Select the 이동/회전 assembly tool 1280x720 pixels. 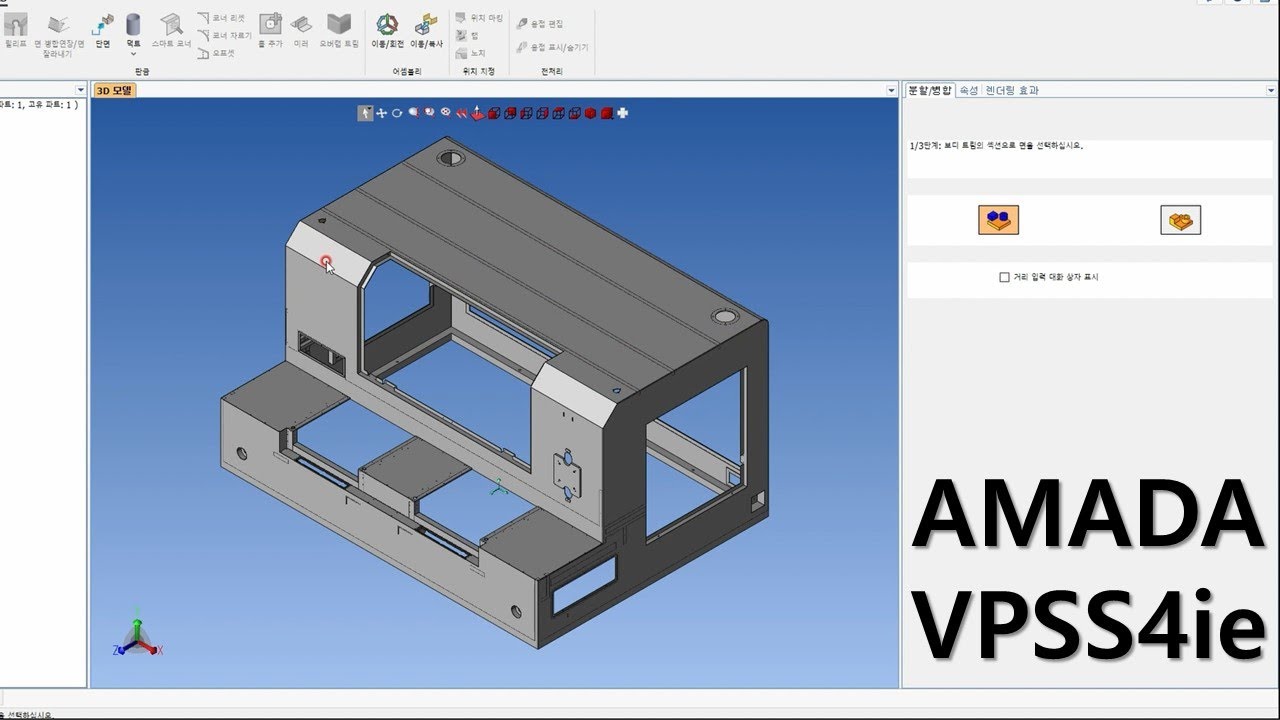pos(387,30)
